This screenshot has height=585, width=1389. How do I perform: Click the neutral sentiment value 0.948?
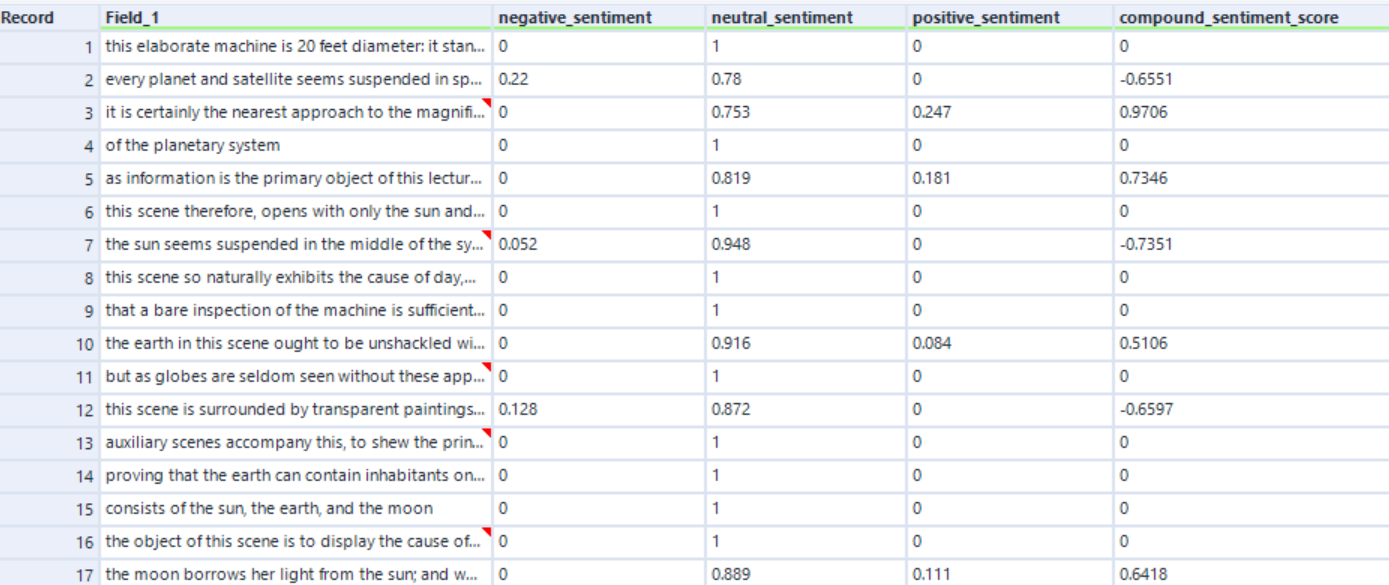click(x=730, y=245)
